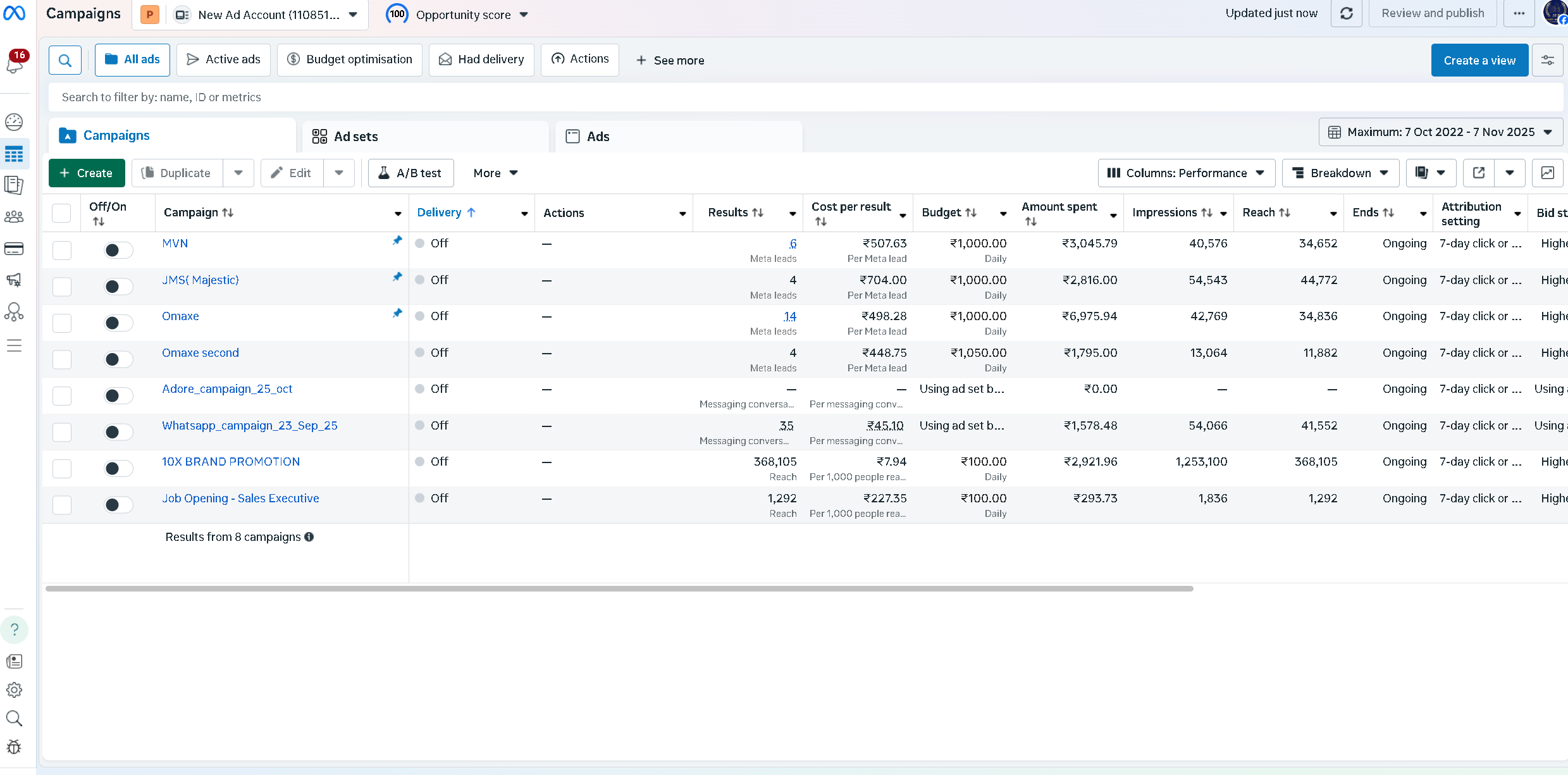Switch to the Ads tab
The image size is (1568, 775).
pyautogui.click(x=598, y=137)
